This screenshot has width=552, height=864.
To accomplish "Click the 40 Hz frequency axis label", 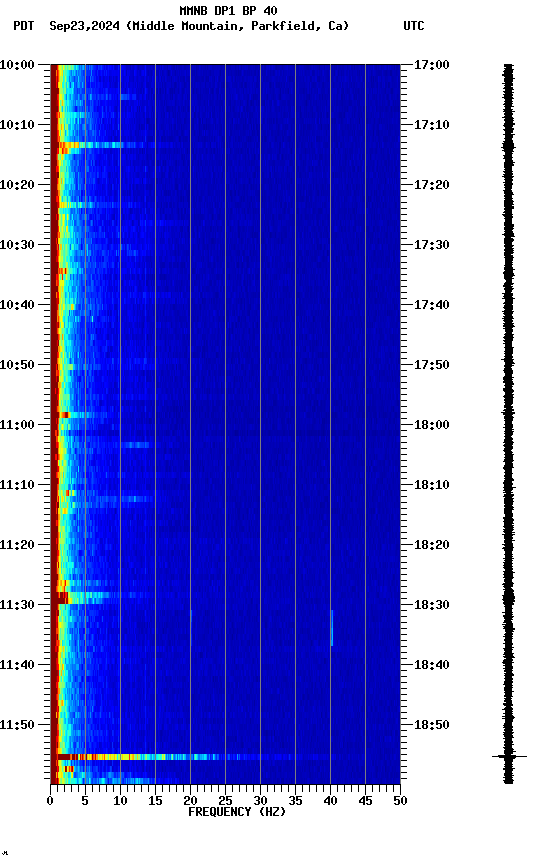I will 330,801.
